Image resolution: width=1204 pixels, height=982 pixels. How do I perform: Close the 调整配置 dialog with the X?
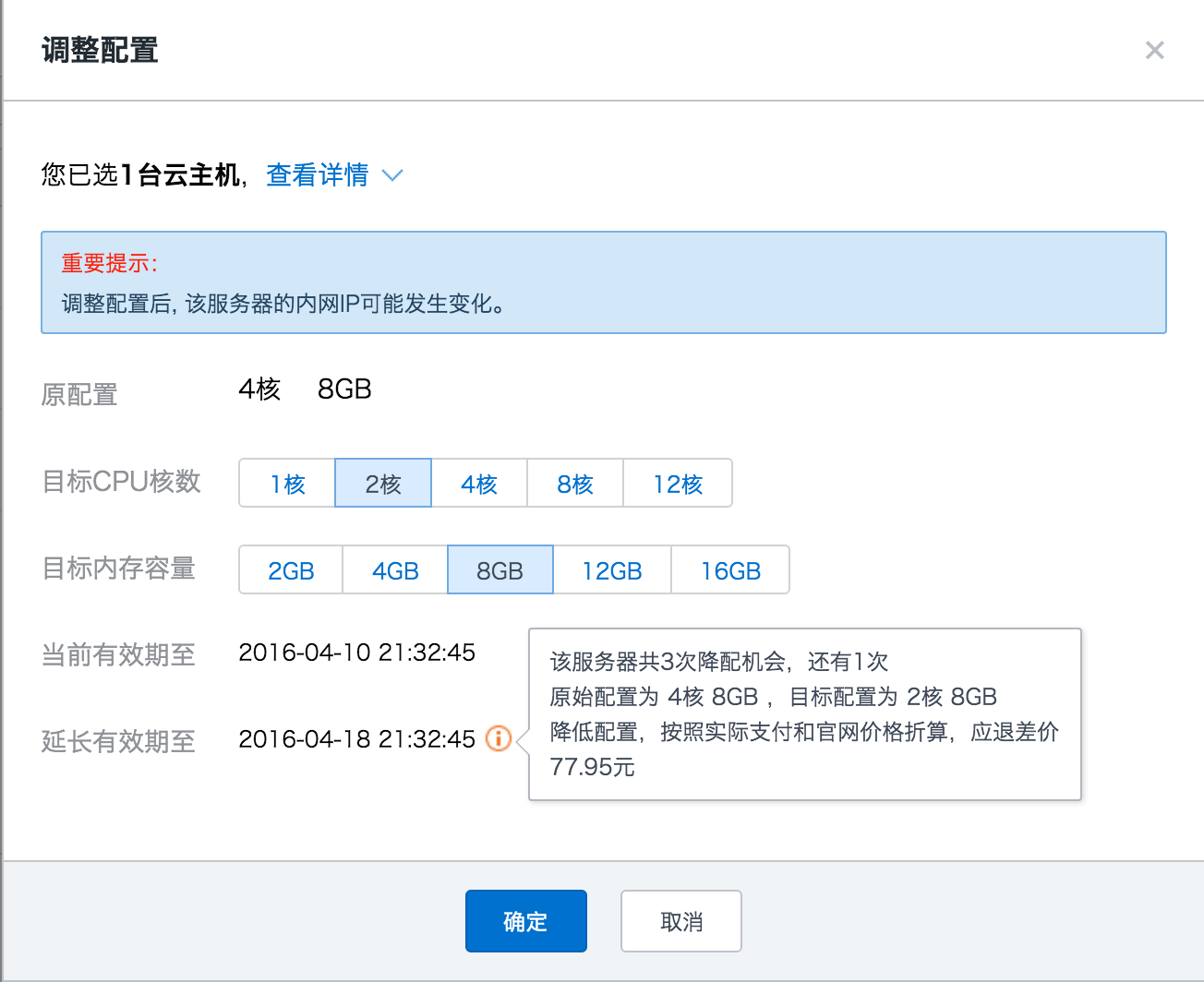[x=1154, y=50]
